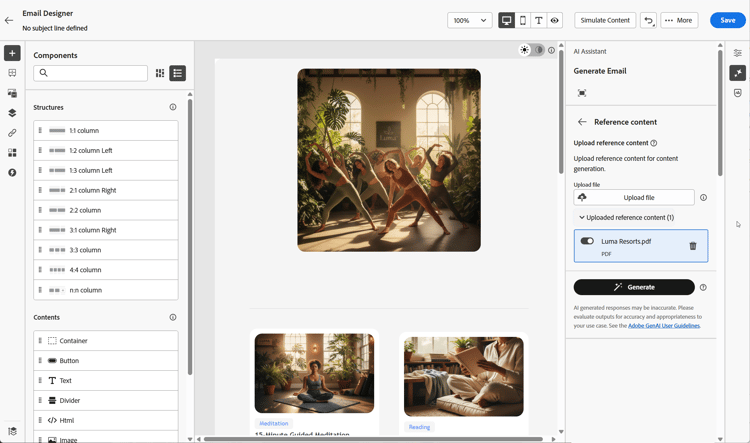Select the mobile preview icon

(x=522, y=20)
